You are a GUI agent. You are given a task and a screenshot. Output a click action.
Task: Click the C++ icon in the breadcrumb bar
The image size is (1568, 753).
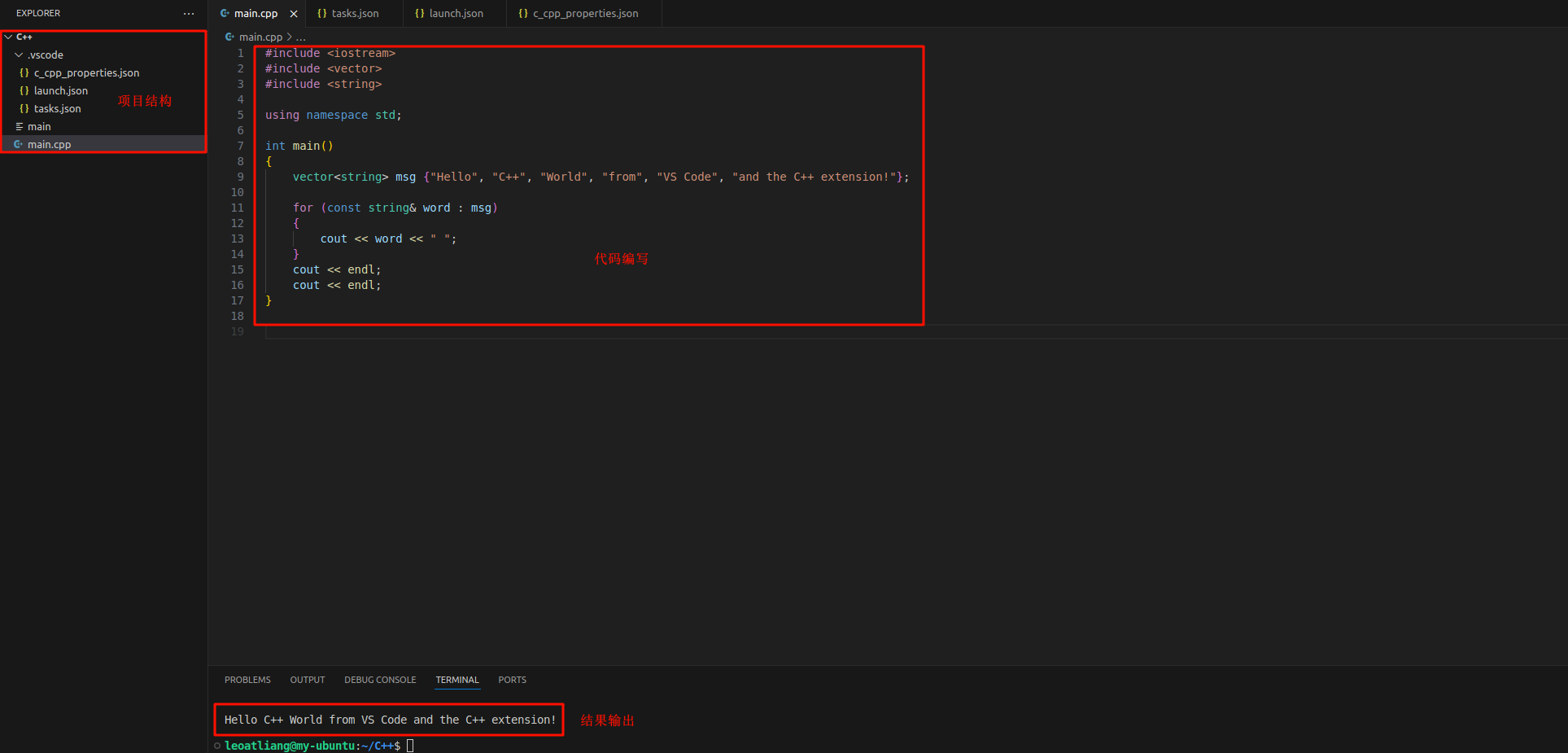point(230,37)
